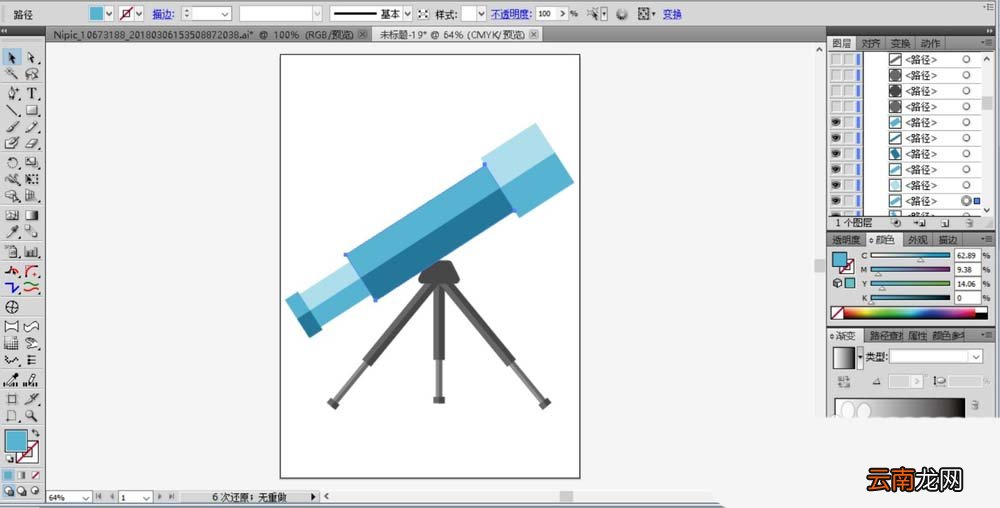Switch to the 变换 panel tab

pos(901,43)
